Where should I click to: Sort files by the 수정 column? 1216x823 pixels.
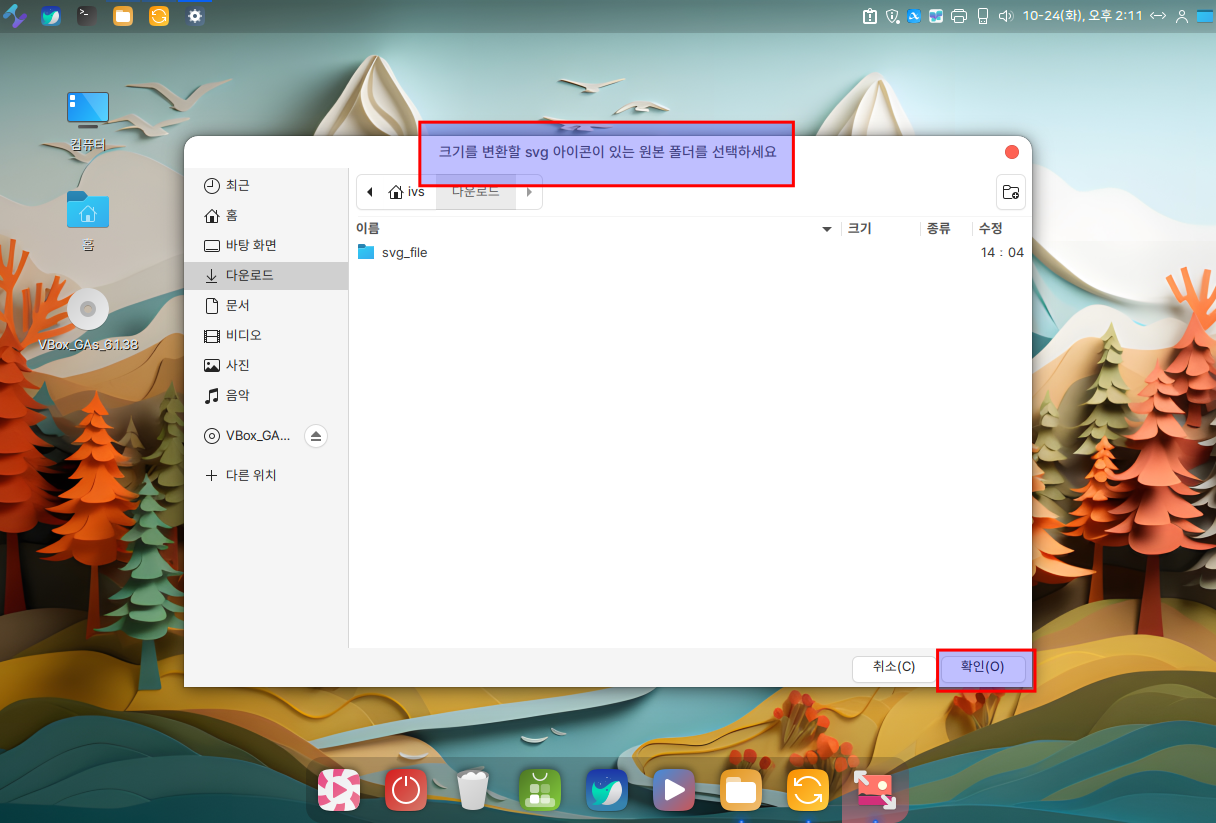point(1000,229)
